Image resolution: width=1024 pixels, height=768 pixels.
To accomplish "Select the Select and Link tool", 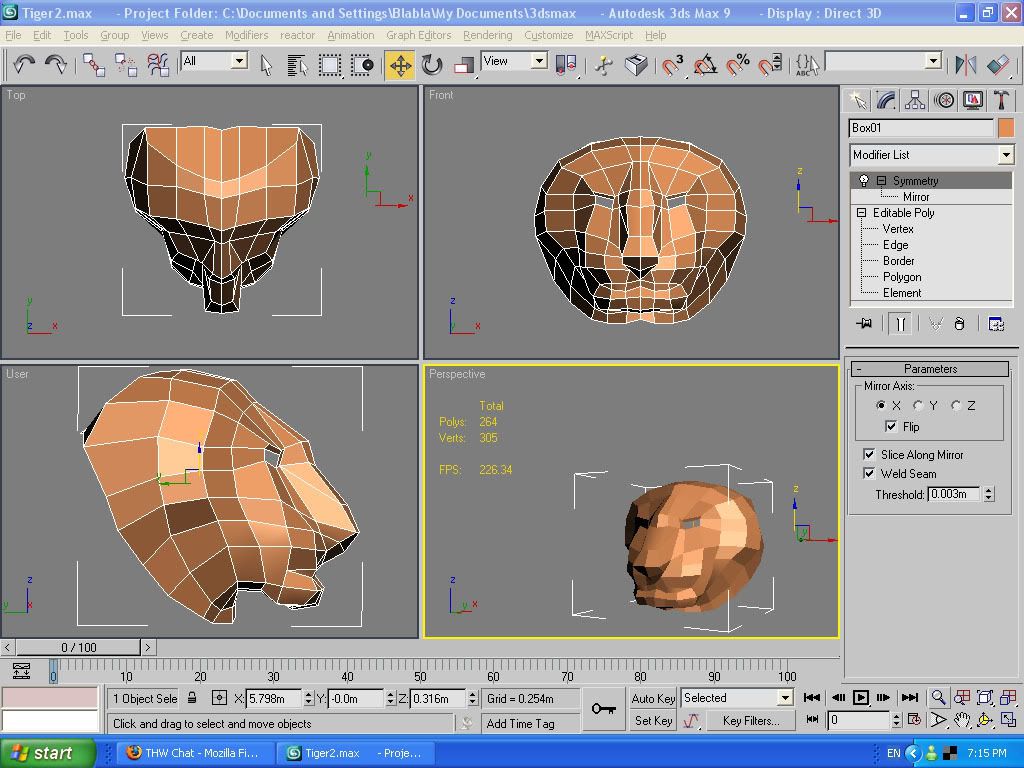I will 94,65.
